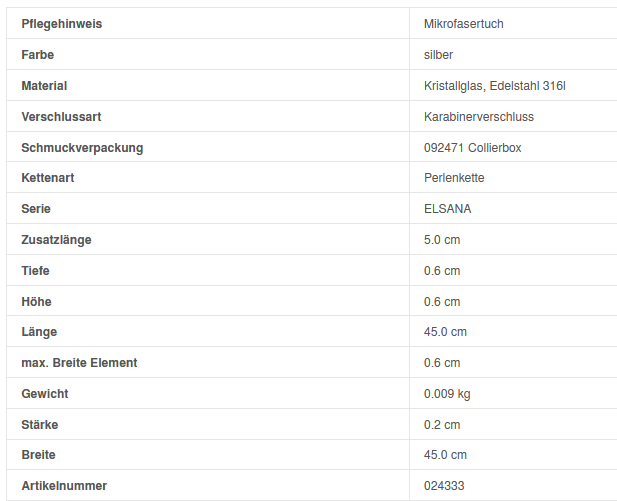Select the Mikrofasertuch value text

(x=463, y=23)
